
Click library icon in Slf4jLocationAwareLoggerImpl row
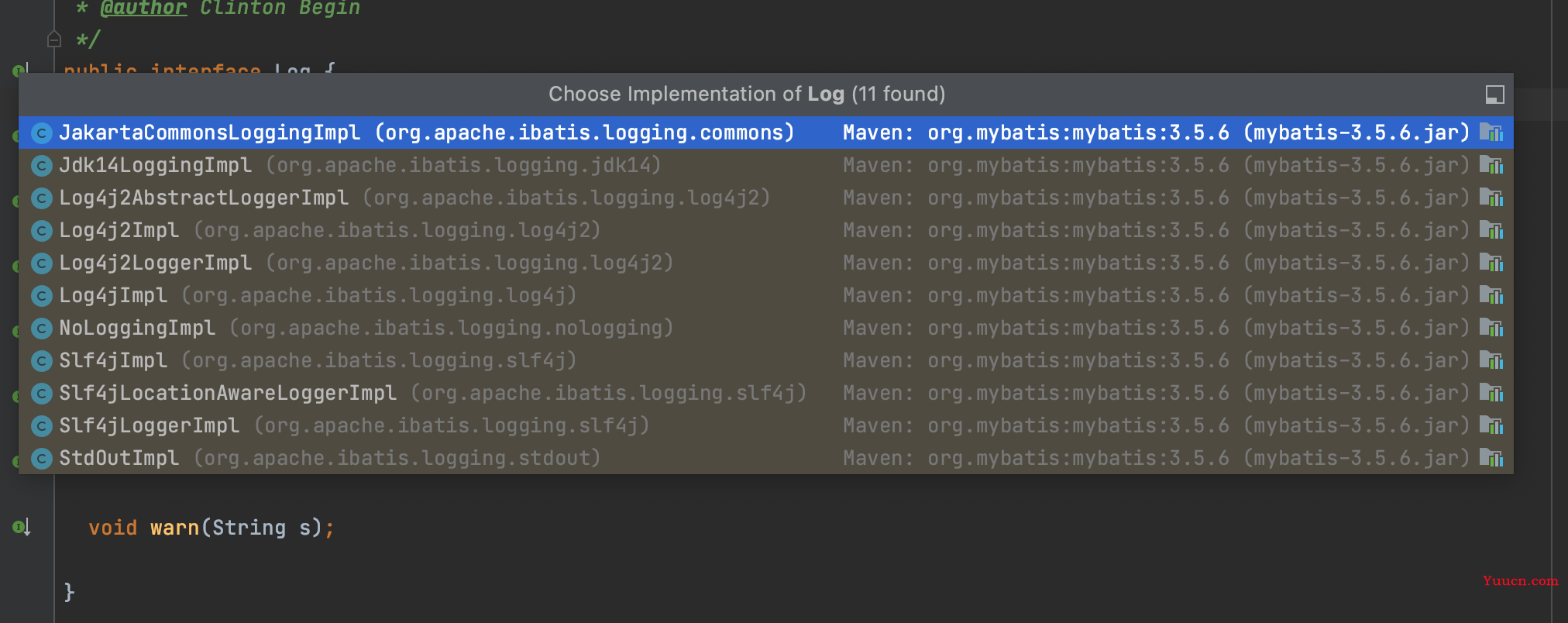click(1491, 393)
